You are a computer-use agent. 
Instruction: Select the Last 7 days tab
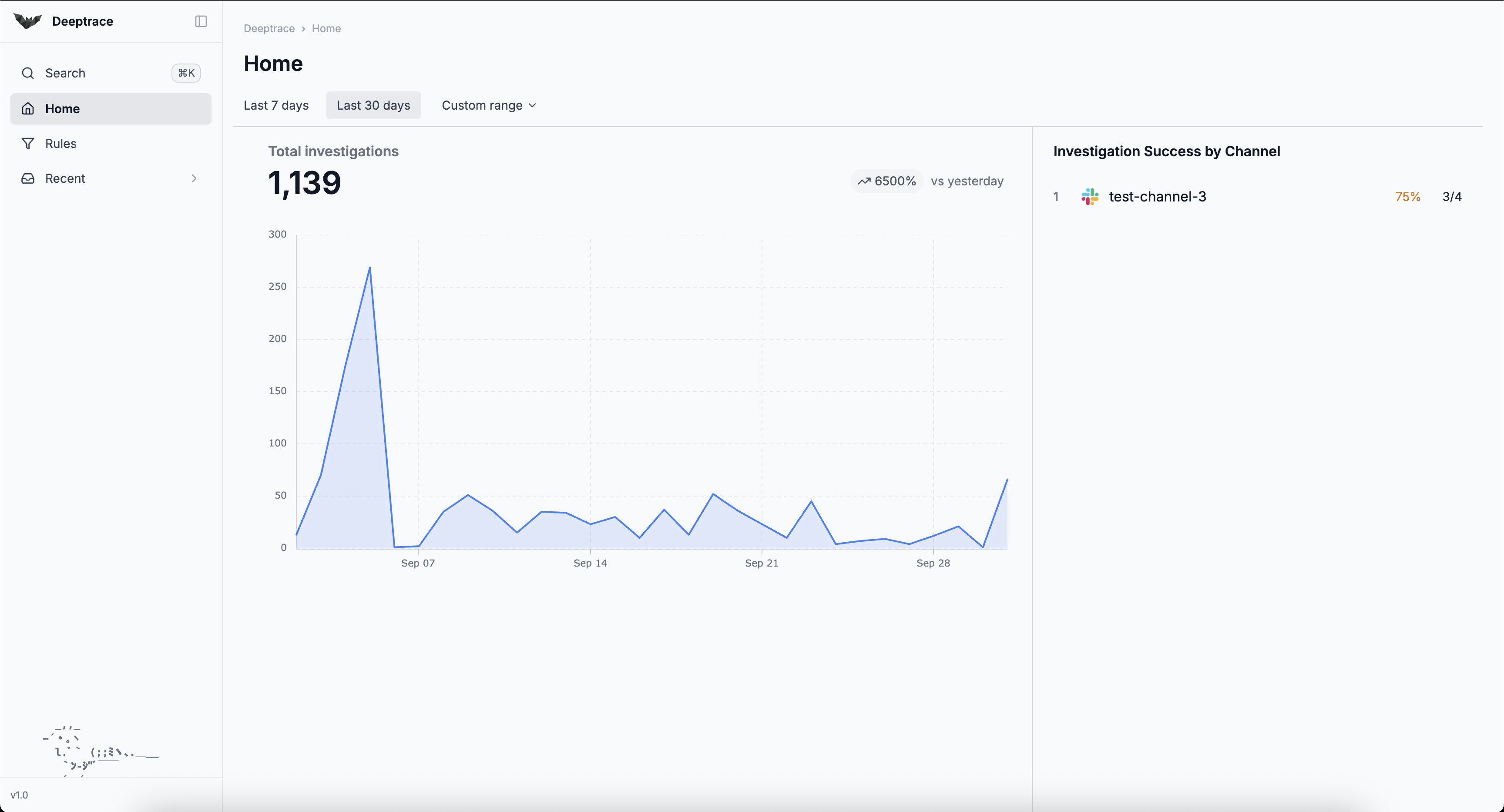[275, 105]
